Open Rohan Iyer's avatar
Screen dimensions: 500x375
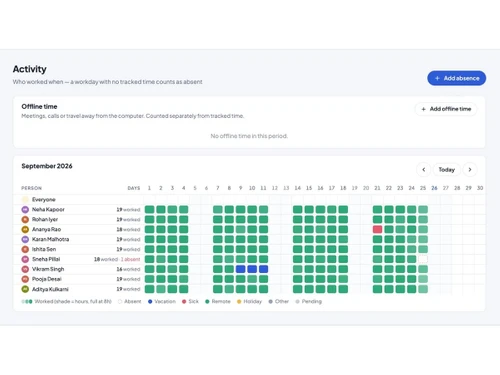[x=25, y=219]
